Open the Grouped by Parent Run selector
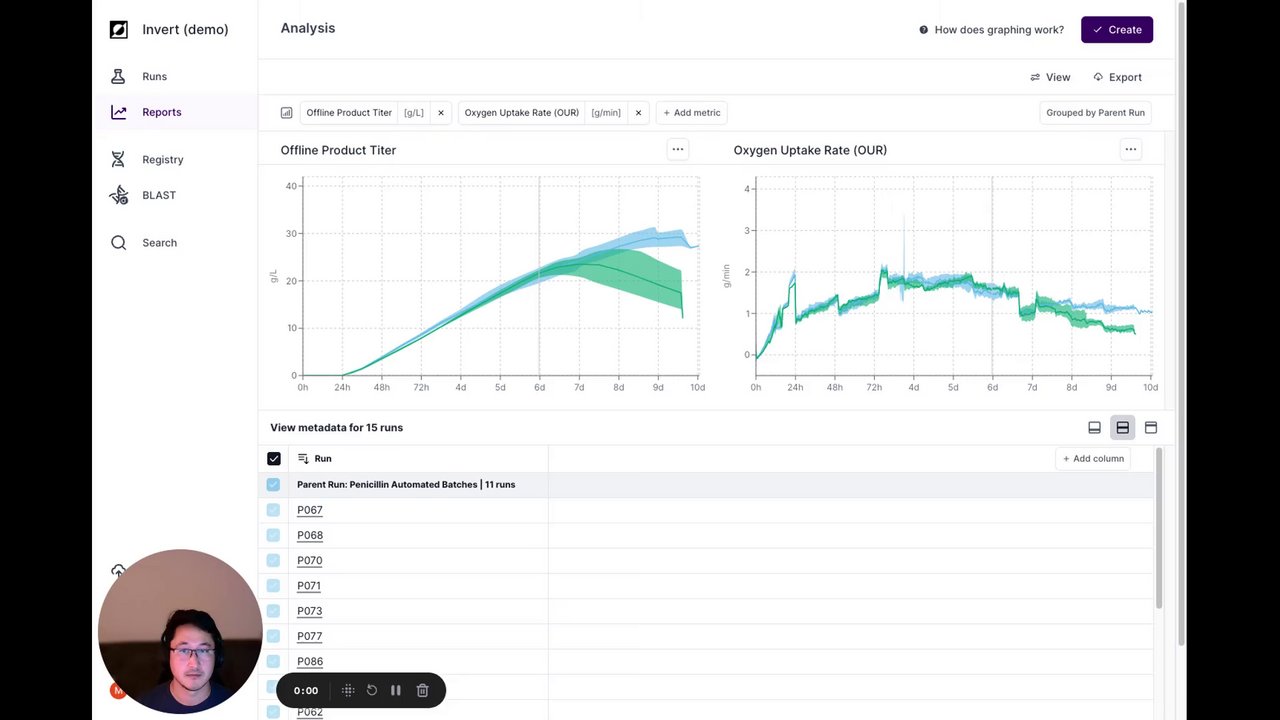Image resolution: width=1280 pixels, height=720 pixels. click(1095, 113)
